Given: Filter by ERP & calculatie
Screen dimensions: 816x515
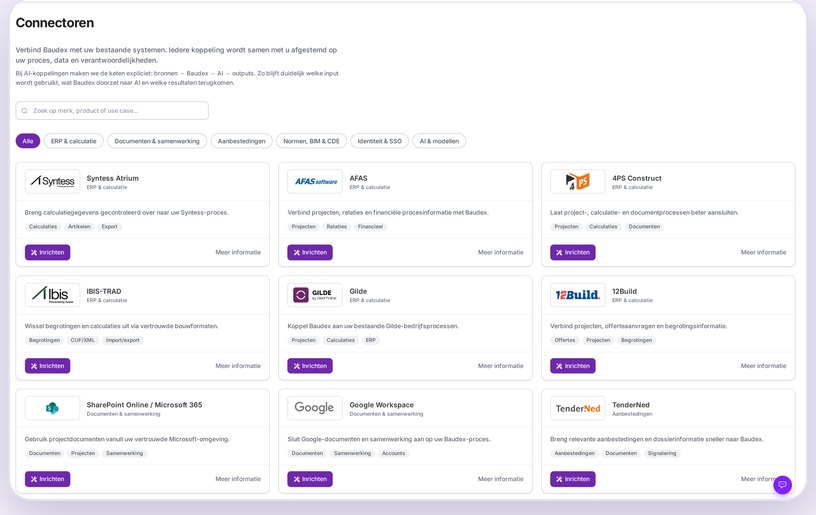Looking at the screenshot, I should (73, 141).
